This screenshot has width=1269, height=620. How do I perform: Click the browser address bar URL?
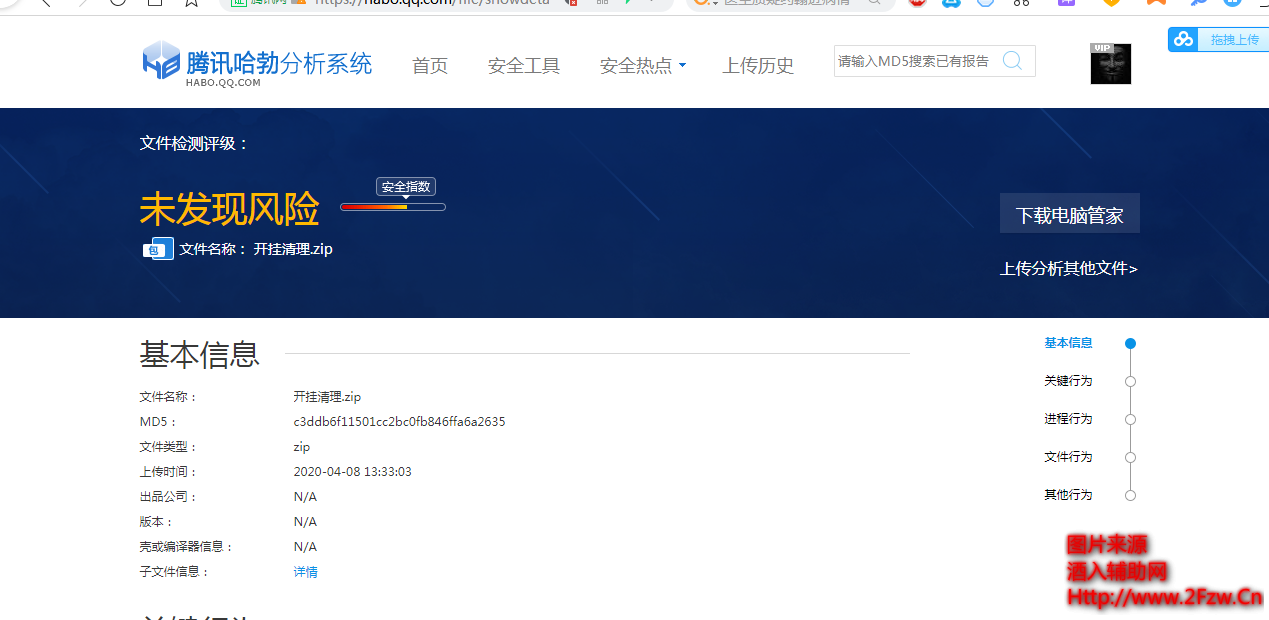point(432,3)
